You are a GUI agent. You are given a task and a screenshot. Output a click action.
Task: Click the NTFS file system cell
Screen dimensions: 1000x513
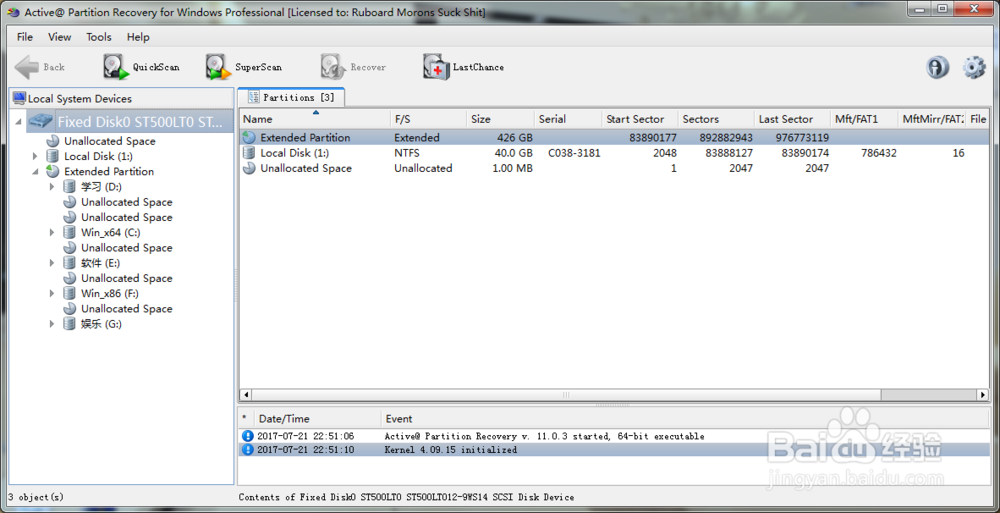(408, 153)
